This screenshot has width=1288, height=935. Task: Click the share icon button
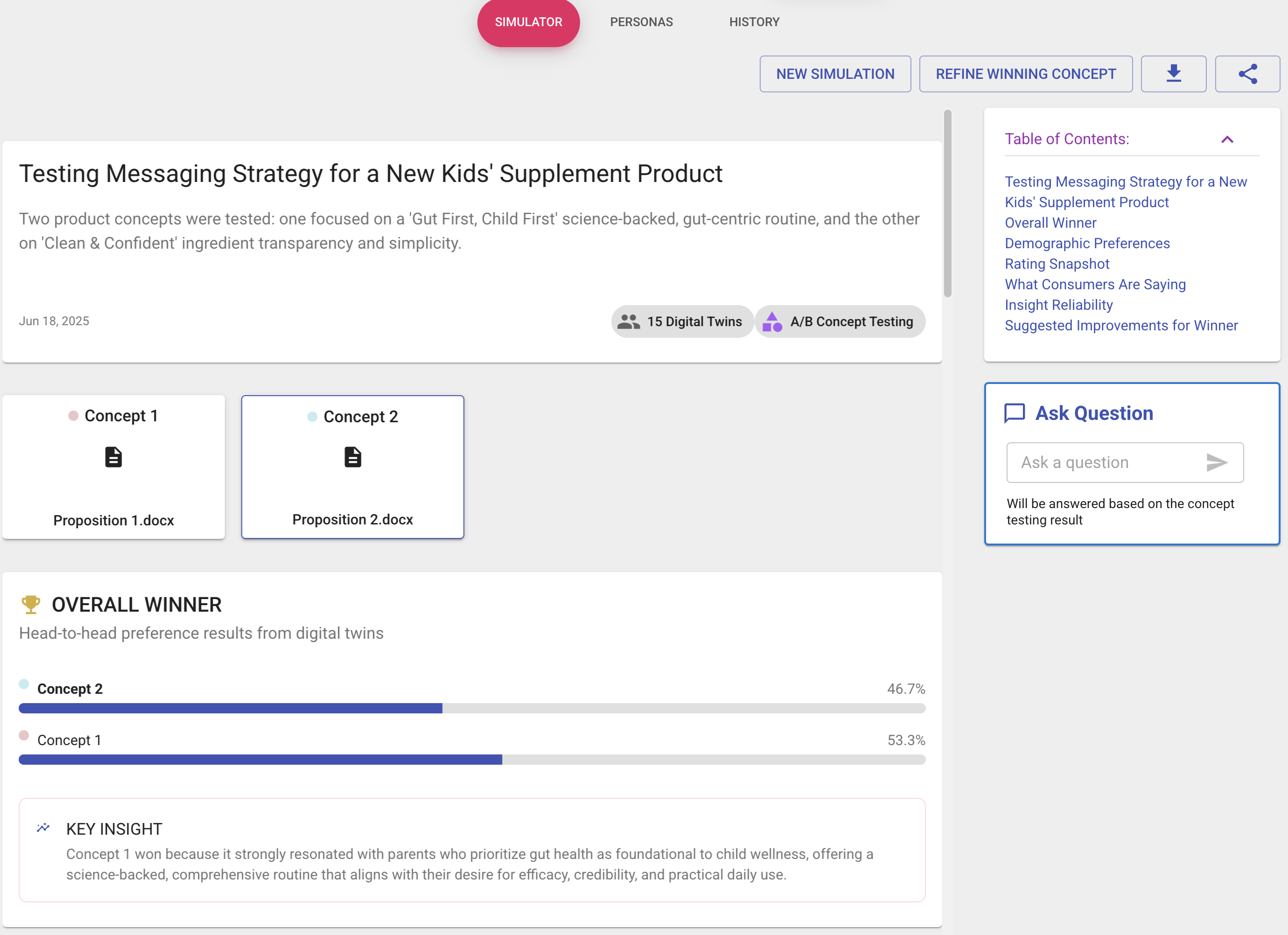pyautogui.click(x=1247, y=74)
